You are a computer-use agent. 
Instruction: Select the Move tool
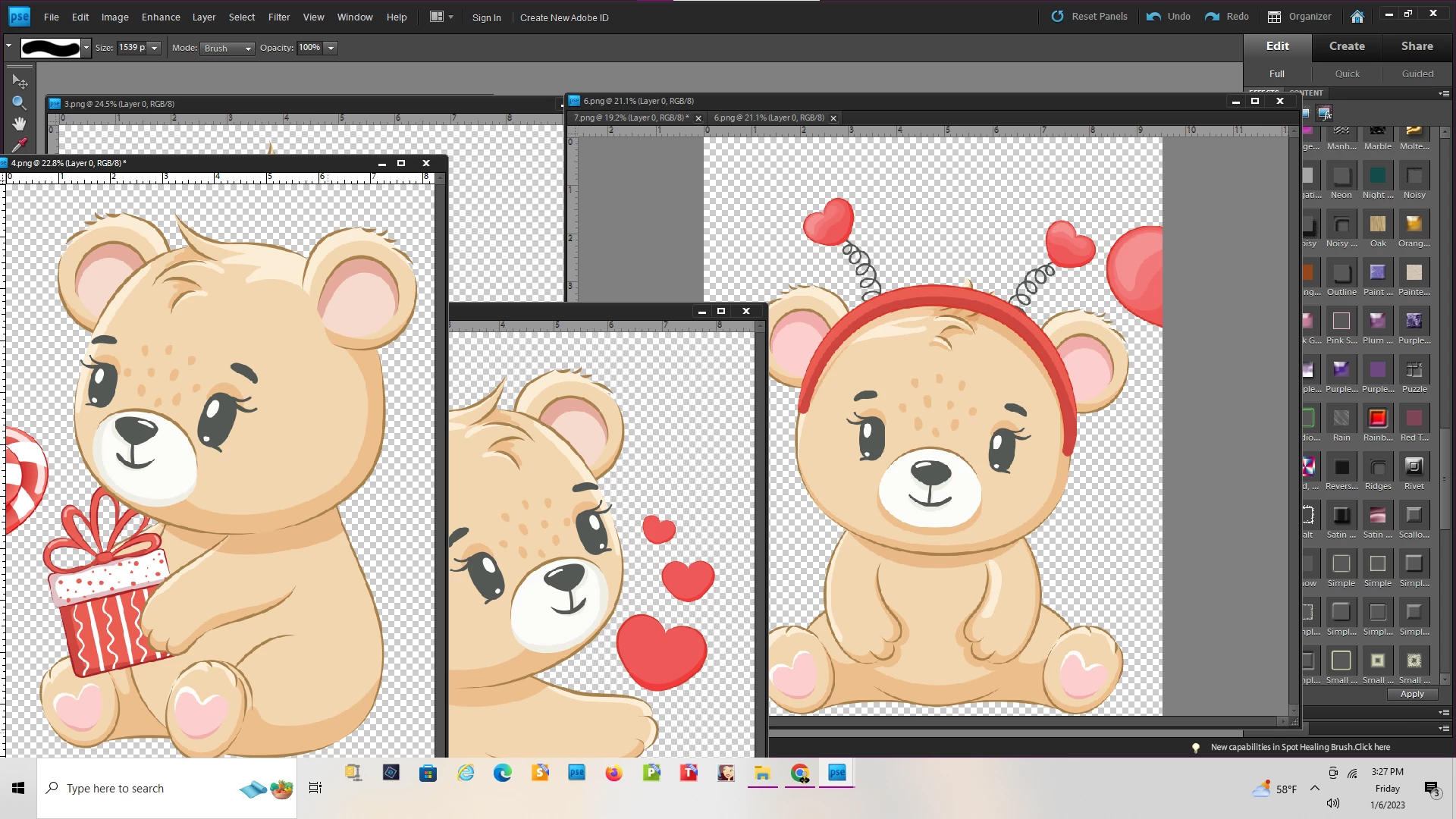(19, 81)
